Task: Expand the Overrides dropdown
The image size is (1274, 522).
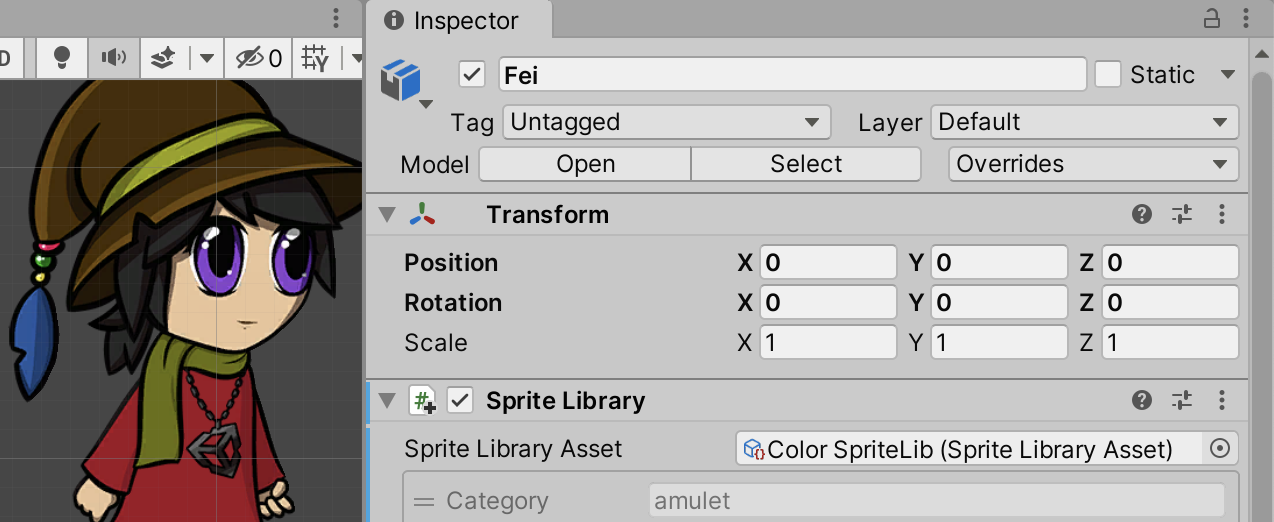Action: coord(1093,164)
